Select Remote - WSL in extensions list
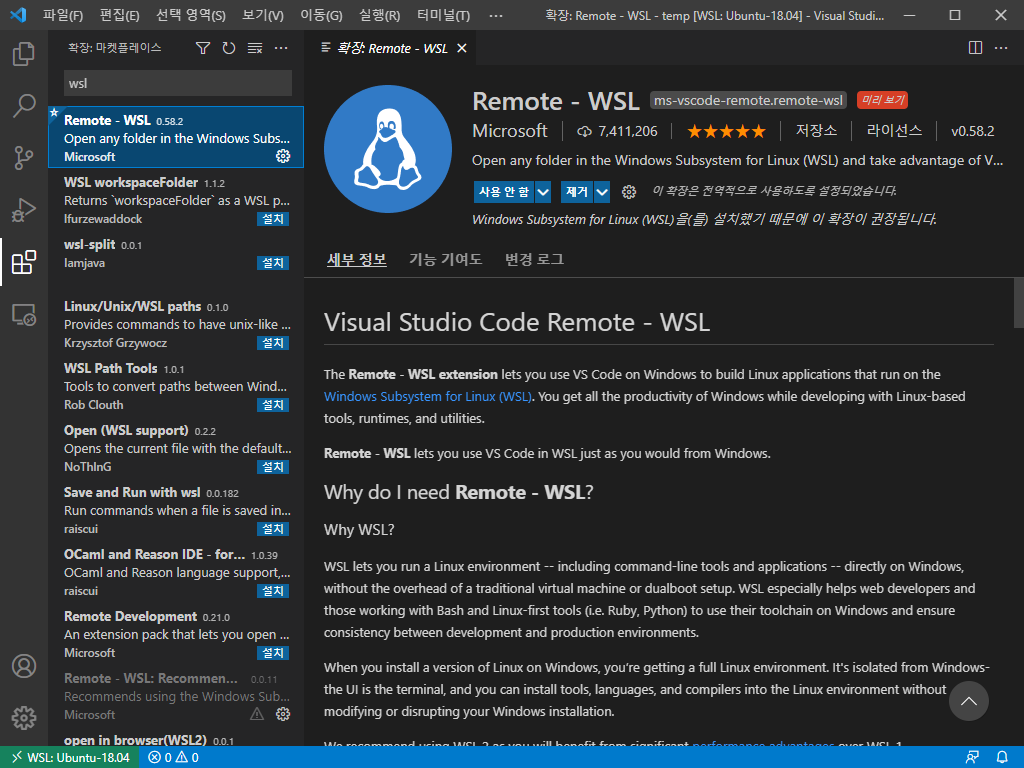This screenshot has height=768, width=1024. (x=176, y=137)
